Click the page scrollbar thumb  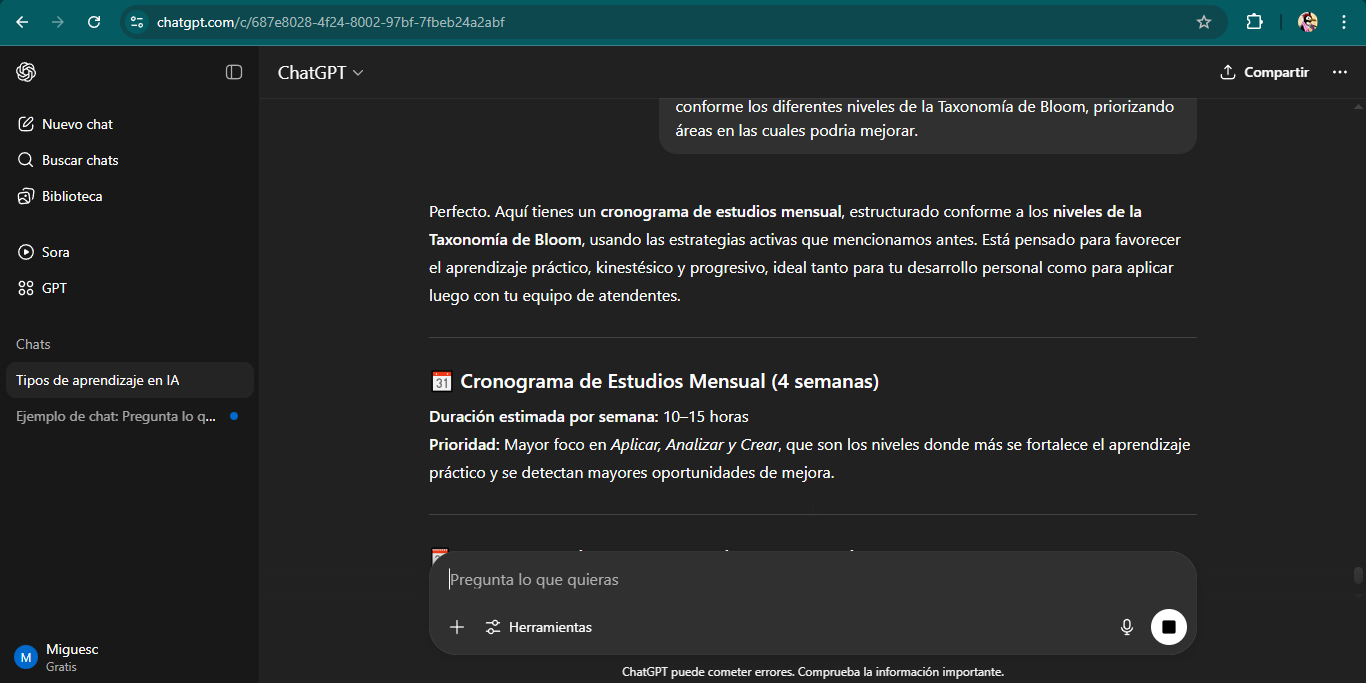(1358, 575)
